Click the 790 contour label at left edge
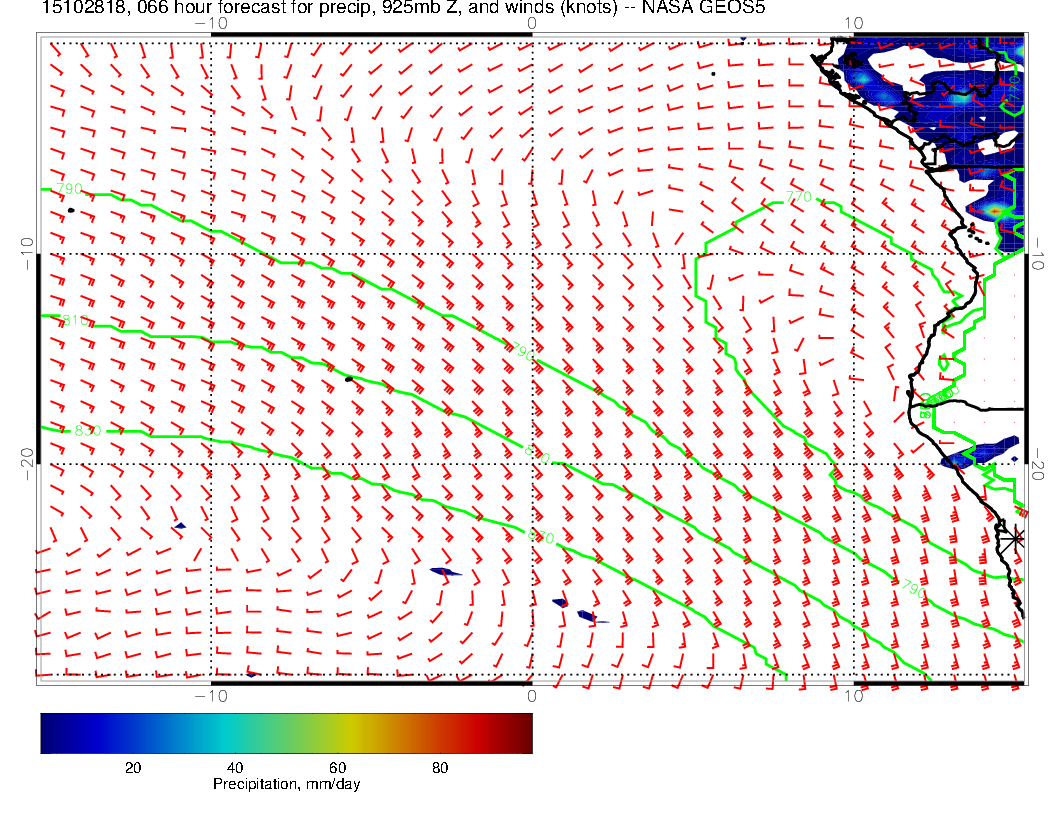 pyautogui.click(x=68, y=188)
